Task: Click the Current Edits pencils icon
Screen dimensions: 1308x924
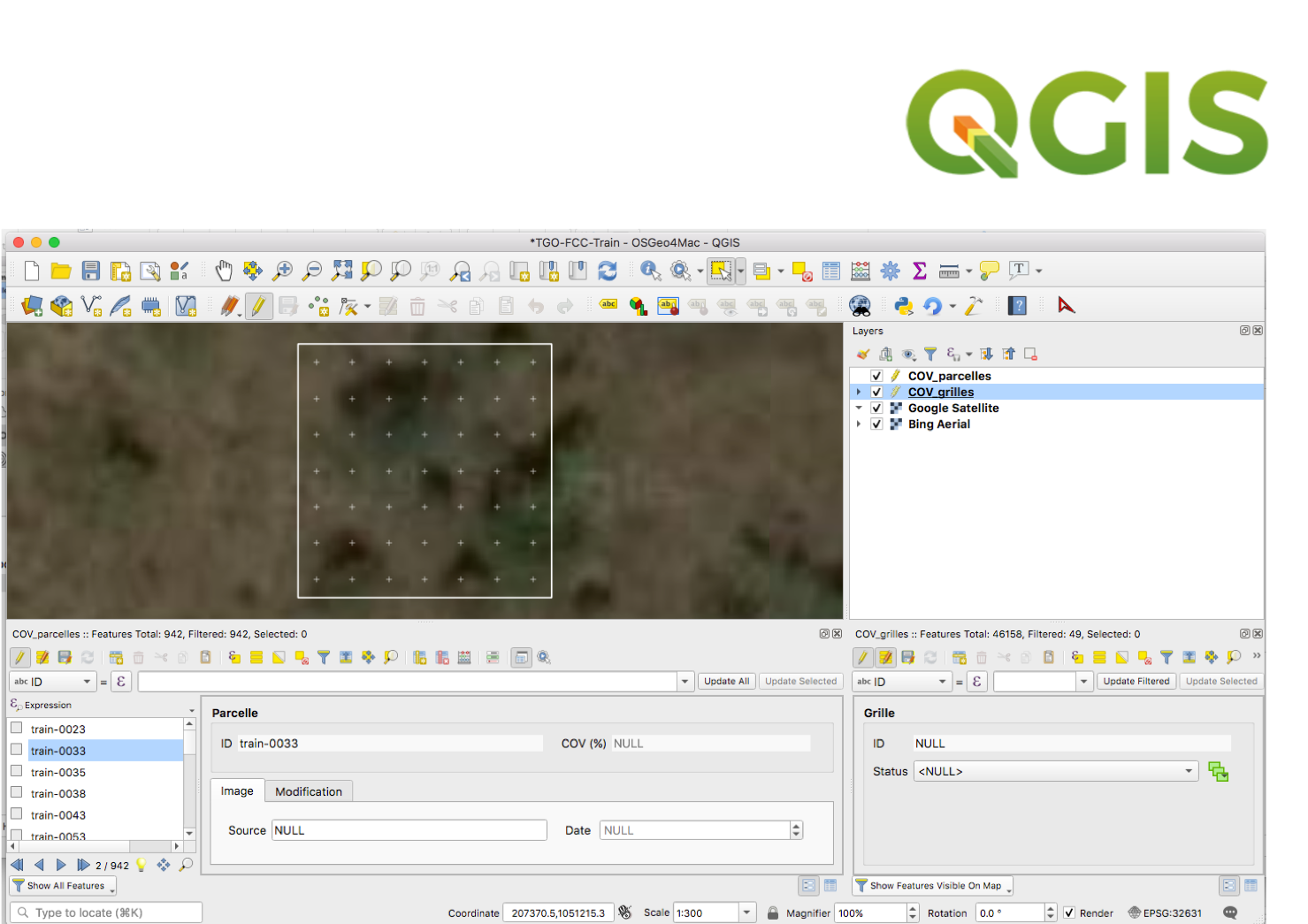Action: pyautogui.click(x=230, y=306)
